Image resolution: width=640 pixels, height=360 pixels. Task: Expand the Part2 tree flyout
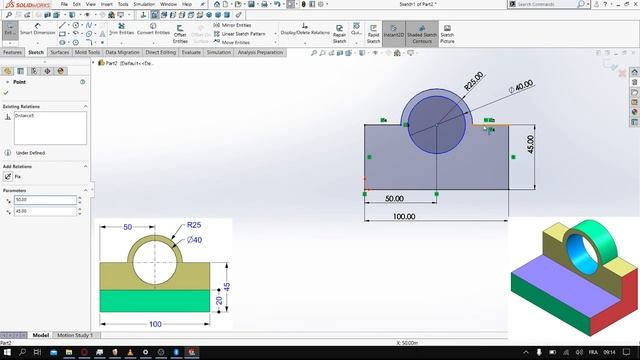93,63
